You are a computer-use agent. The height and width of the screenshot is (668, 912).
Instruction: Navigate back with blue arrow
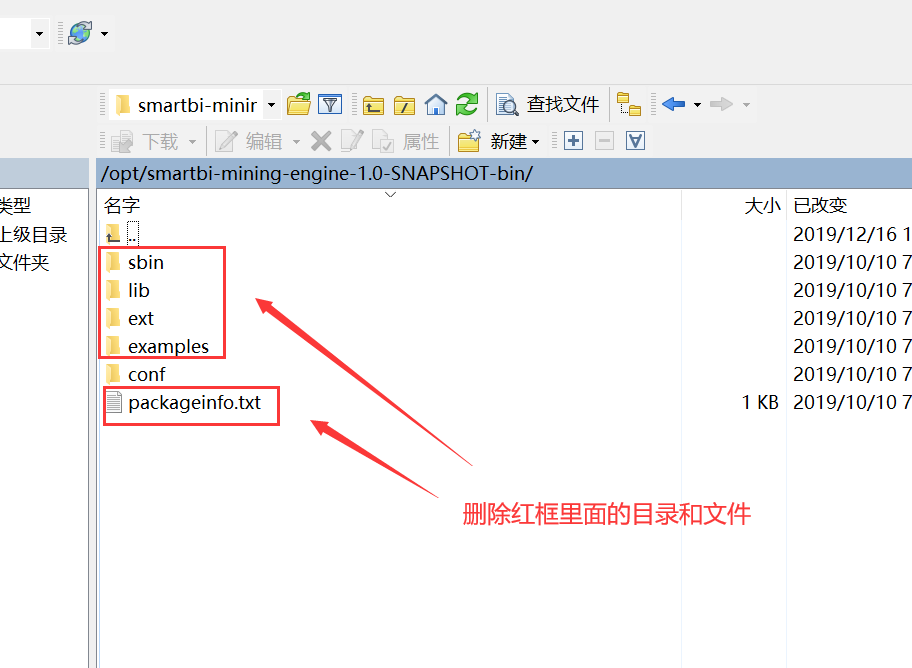pos(674,105)
